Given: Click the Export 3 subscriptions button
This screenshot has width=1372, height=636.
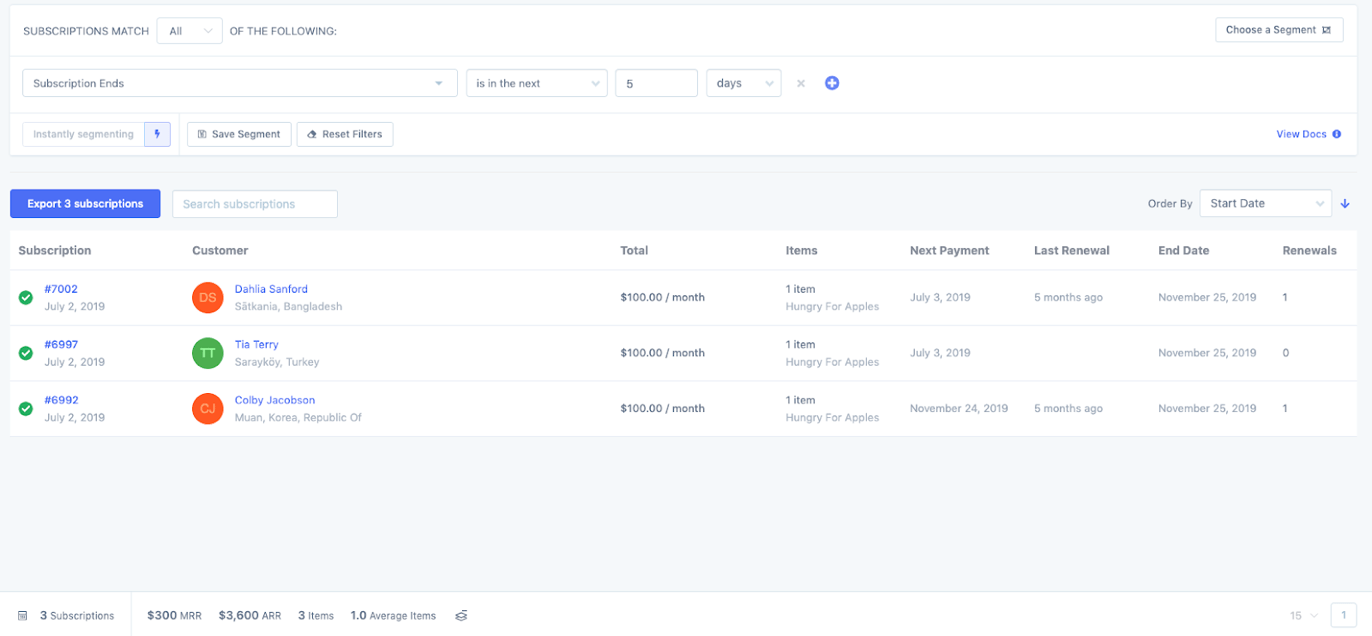Looking at the screenshot, I should (85, 203).
